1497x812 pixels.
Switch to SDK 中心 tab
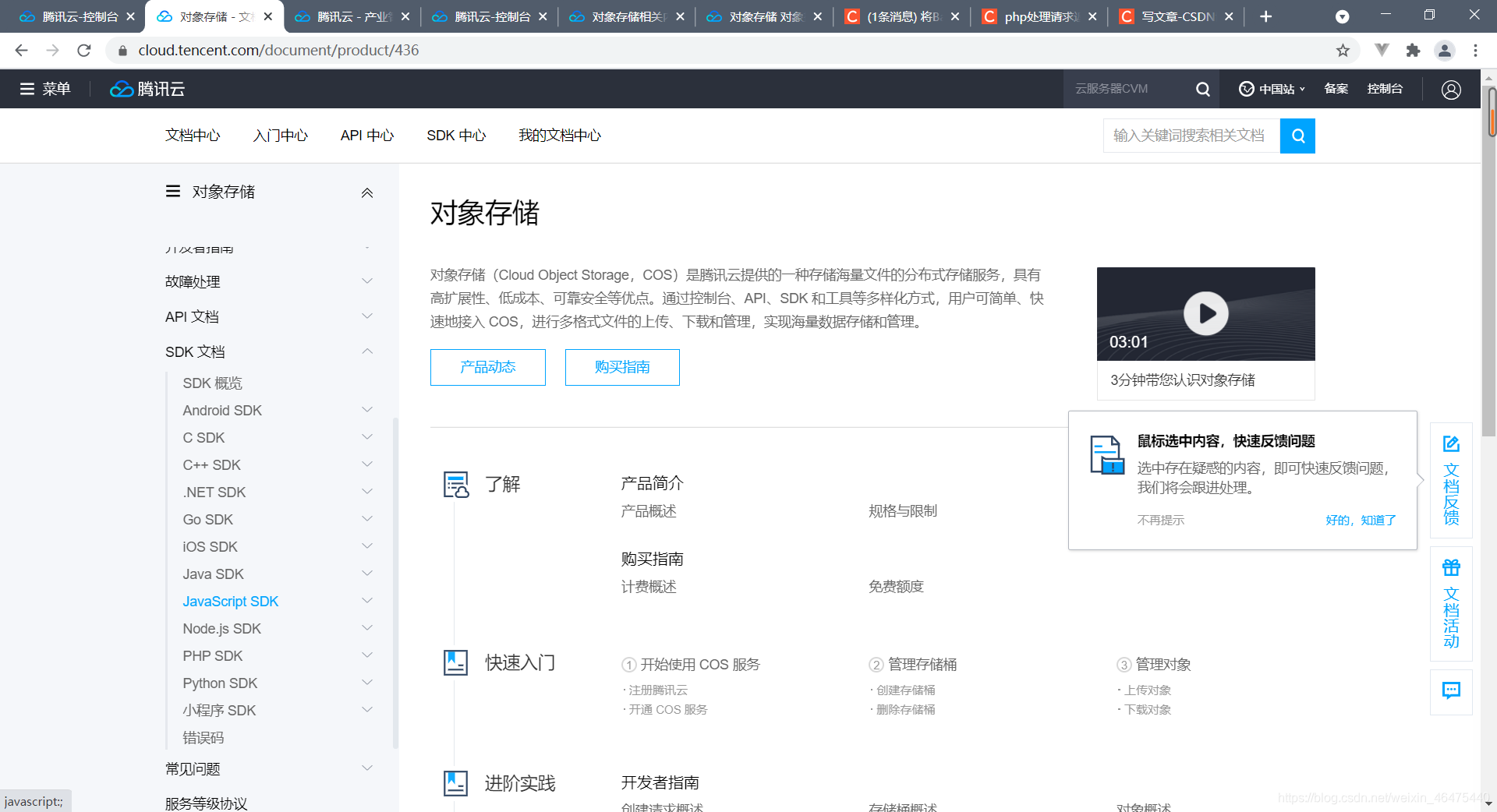[x=456, y=136]
